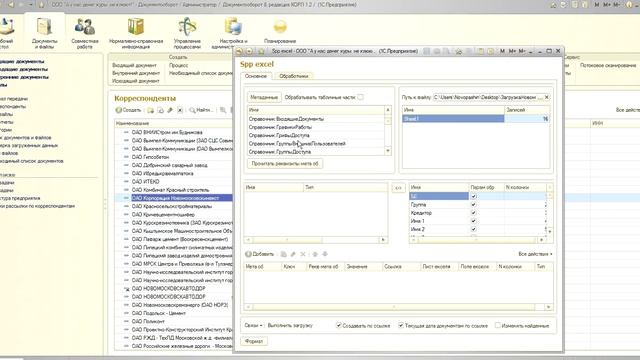Select Справочник.ГрафикиРаботы in metadata list
Viewport: 640px width, 360px height.
(316, 127)
